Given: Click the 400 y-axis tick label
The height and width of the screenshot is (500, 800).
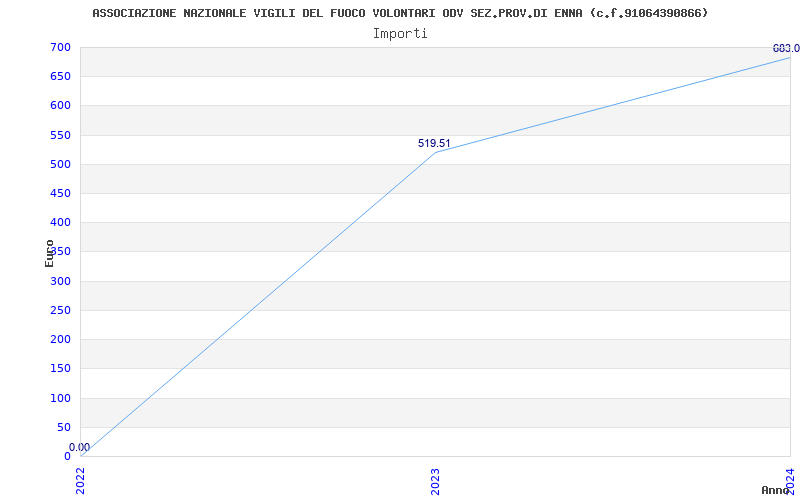Looking at the screenshot, I should pos(60,222).
